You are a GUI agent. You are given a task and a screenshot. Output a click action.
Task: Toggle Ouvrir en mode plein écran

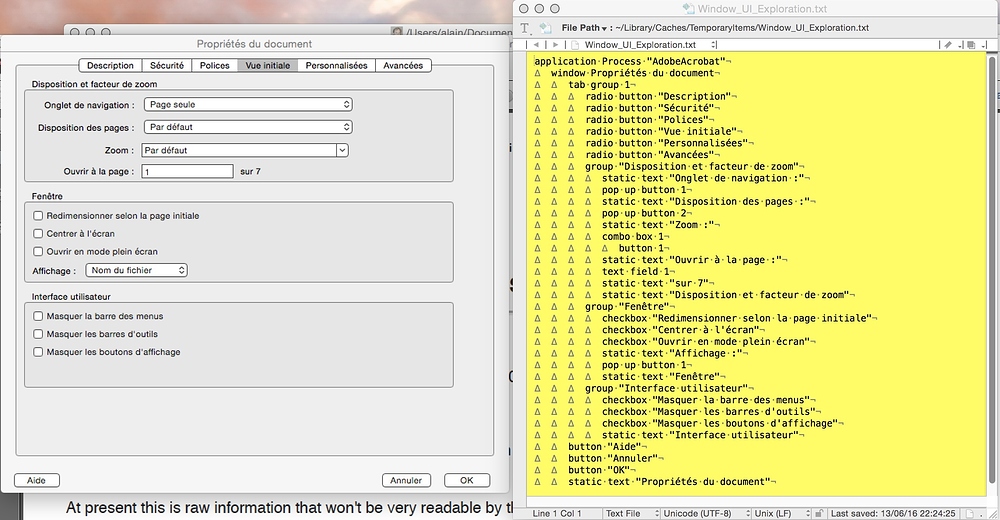[x=38, y=251]
